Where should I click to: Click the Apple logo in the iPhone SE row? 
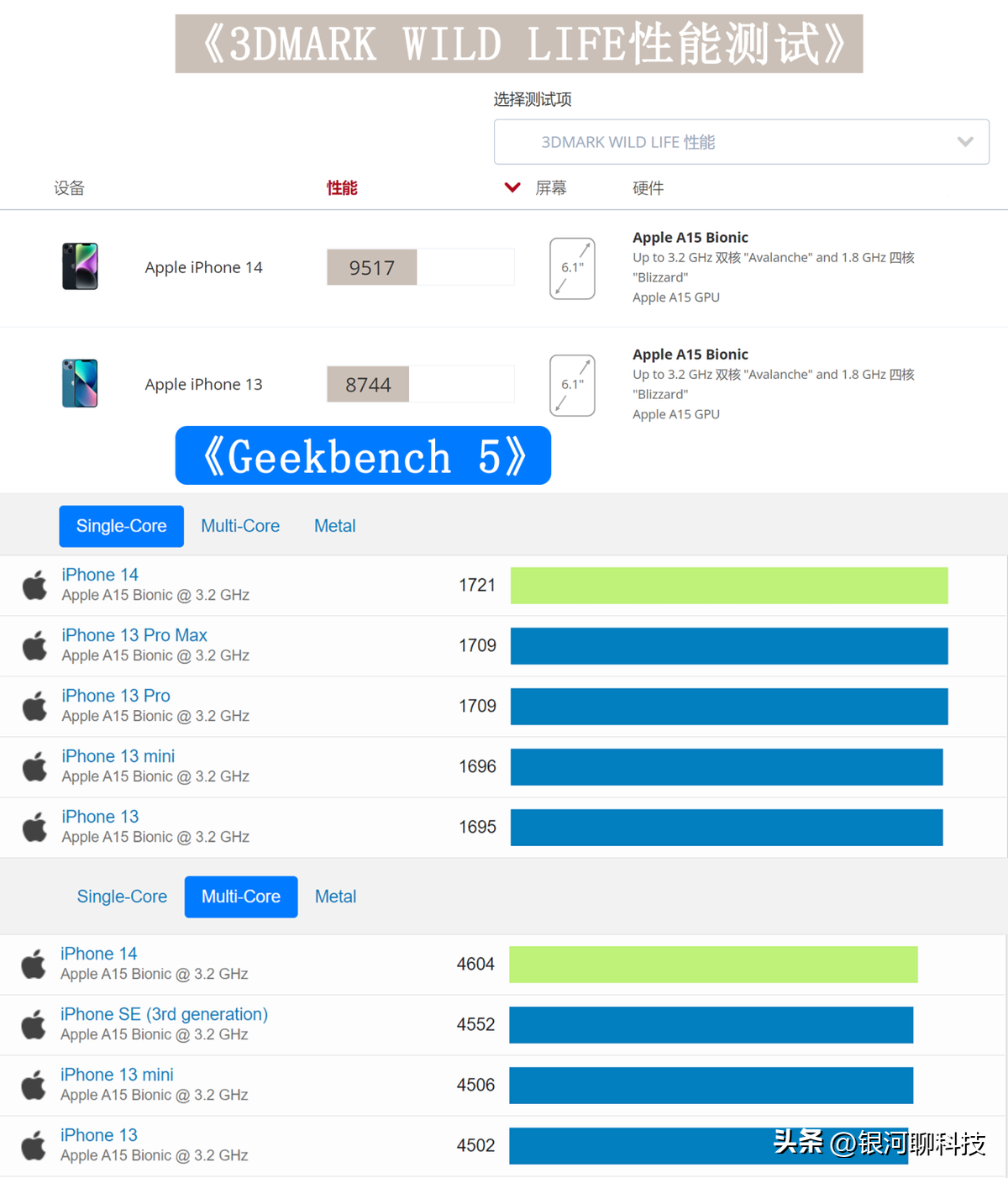coord(34,1024)
